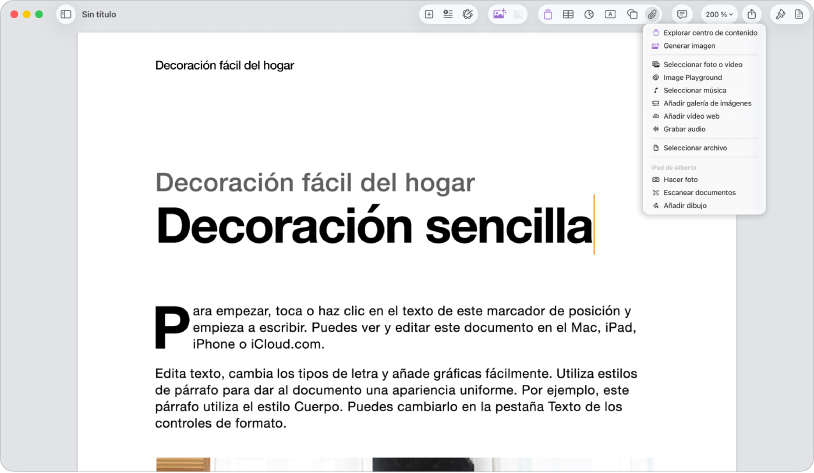Click the paragraph beginning 'Edita texto, cambia'
Image resolution: width=814 pixels, height=473 pixels.
click(396, 398)
